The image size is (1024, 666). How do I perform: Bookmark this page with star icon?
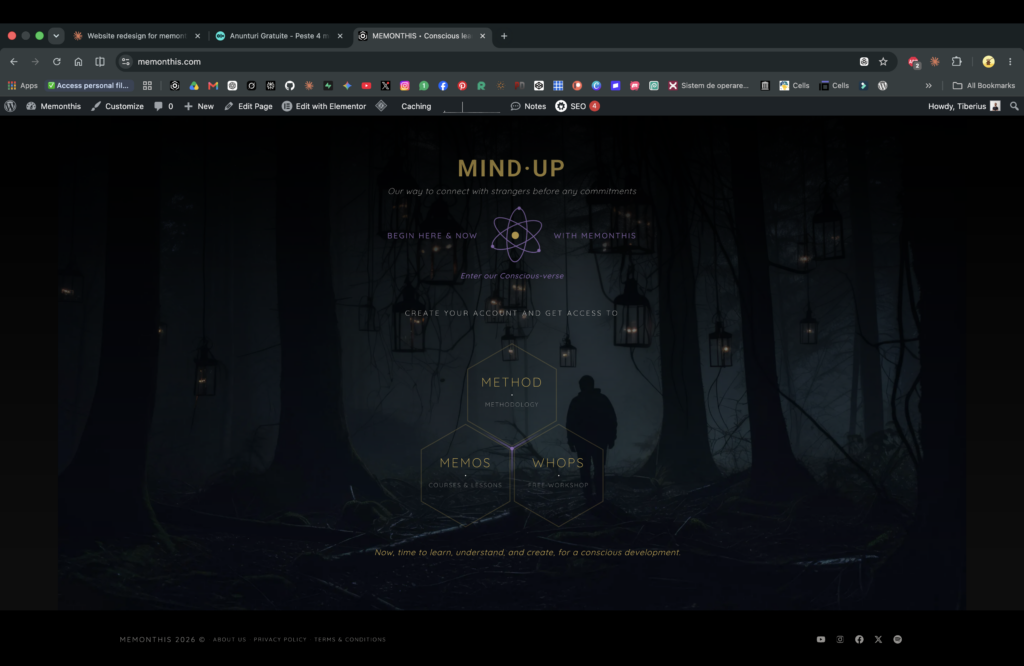point(884,61)
